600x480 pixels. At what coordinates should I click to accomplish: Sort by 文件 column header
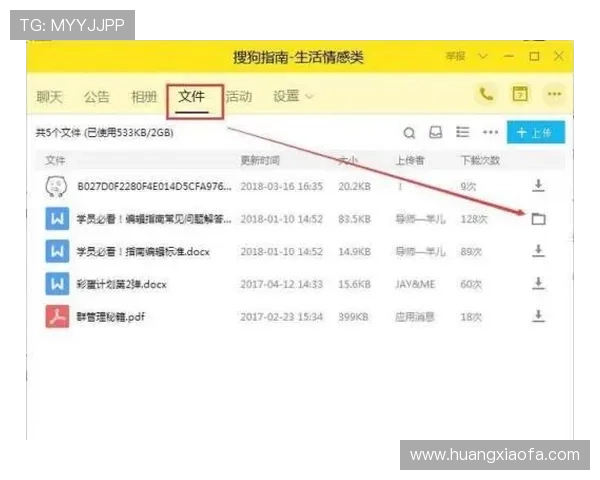pos(55,160)
